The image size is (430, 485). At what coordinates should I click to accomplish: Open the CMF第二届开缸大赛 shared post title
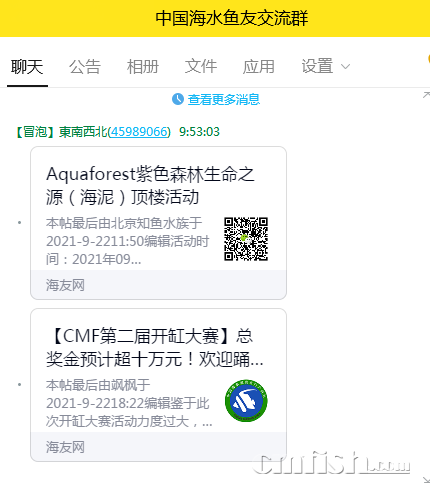point(155,347)
